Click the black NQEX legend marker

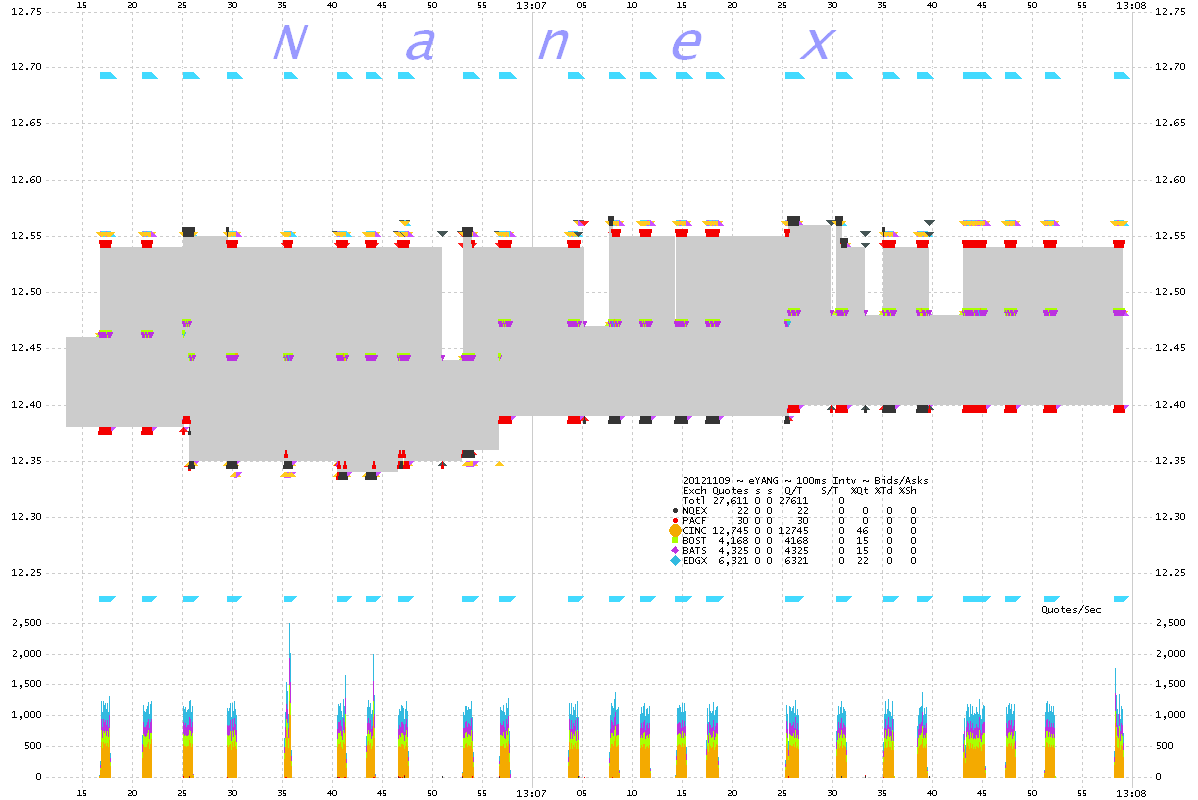coord(675,510)
